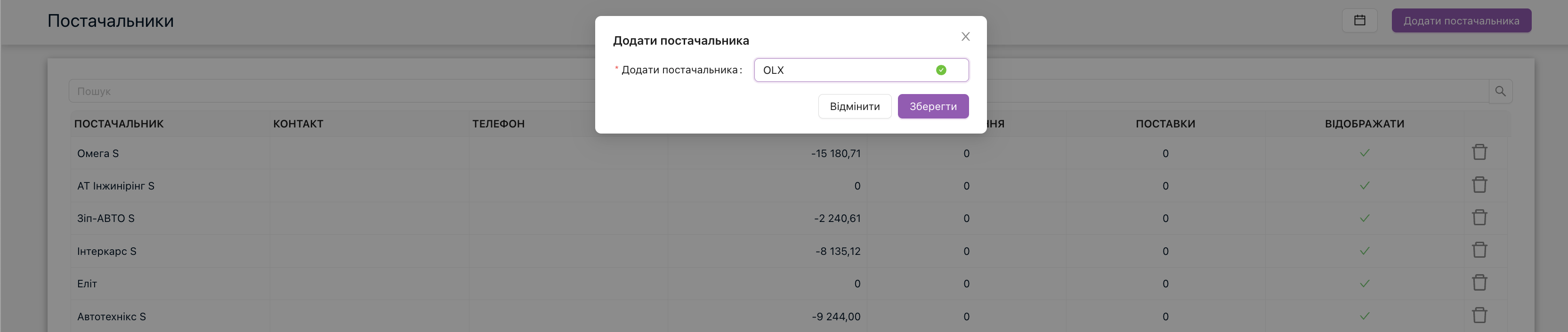Toggle display checkmark for Омега S
The height and width of the screenshot is (332, 1568).
[x=1364, y=153]
